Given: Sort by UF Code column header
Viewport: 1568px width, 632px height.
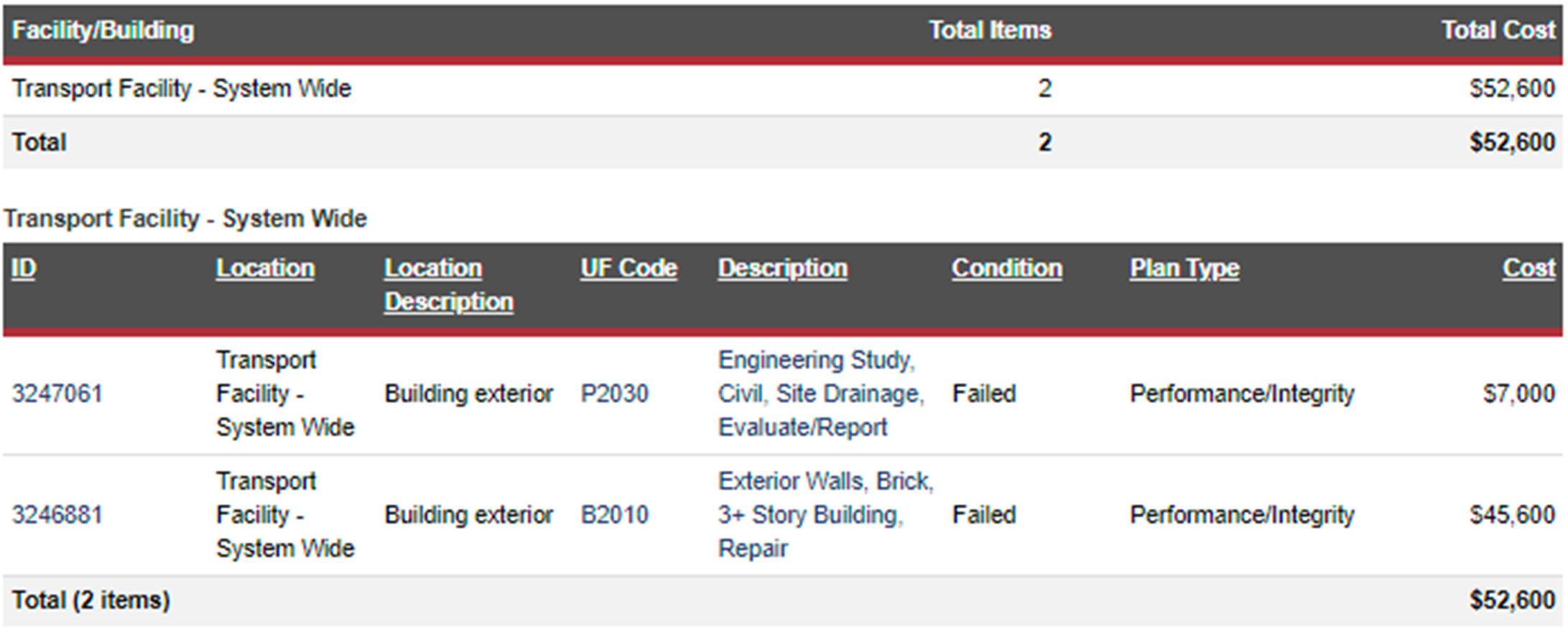Looking at the screenshot, I should click(x=628, y=269).
